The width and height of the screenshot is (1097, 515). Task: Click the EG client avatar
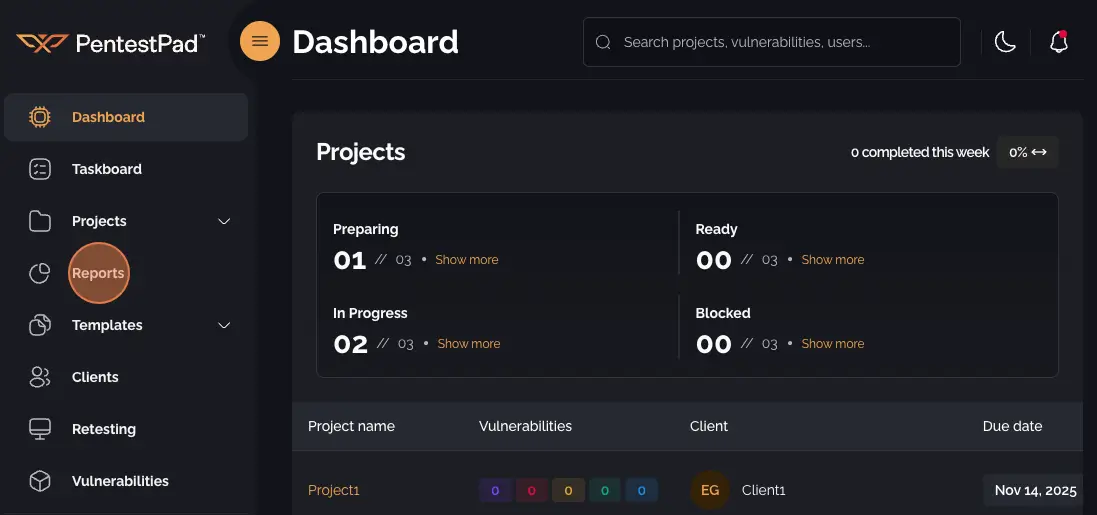[x=709, y=490]
